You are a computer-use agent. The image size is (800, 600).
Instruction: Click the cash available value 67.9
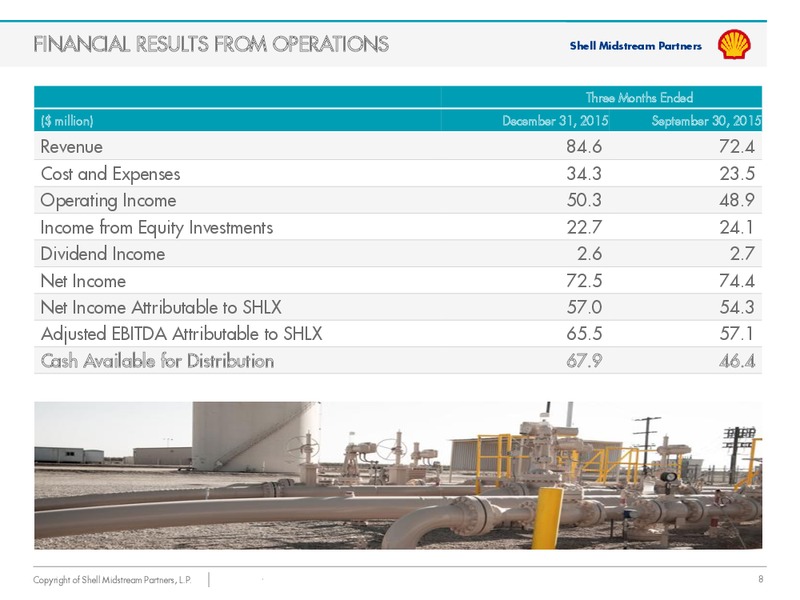tap(584, 361)
